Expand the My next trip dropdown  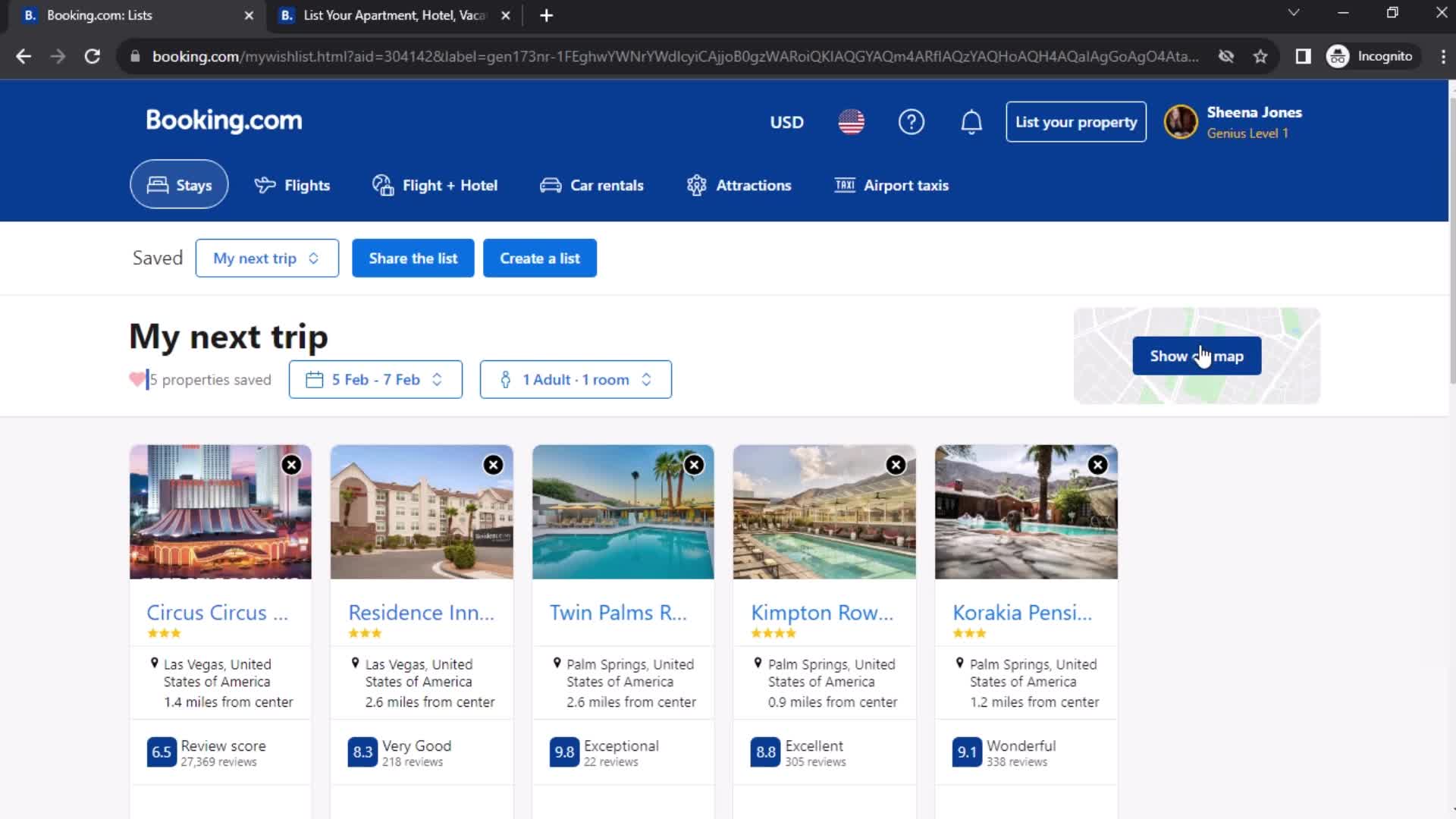click(265, 258)
